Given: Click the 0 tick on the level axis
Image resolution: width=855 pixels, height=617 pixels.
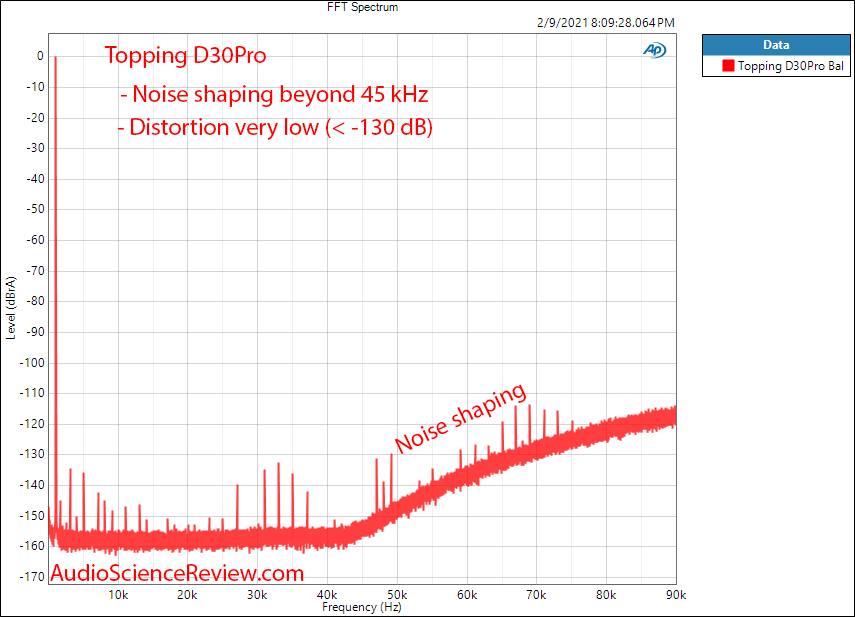Looking at the screenshot, I should tap(40, 56).
